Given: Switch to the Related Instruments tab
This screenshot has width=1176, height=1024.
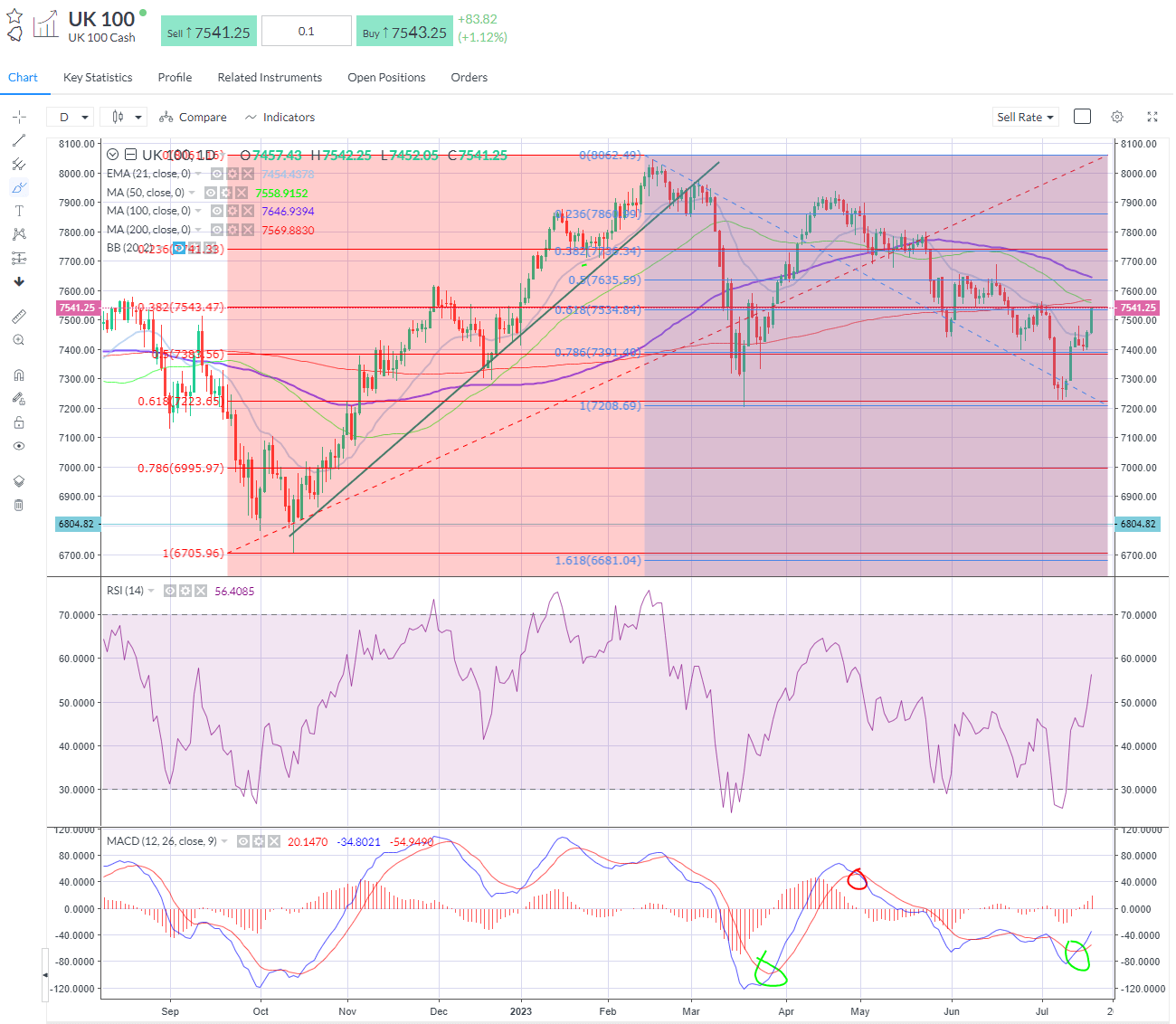Looking at the screenshot, I should (x=270, y=78).
